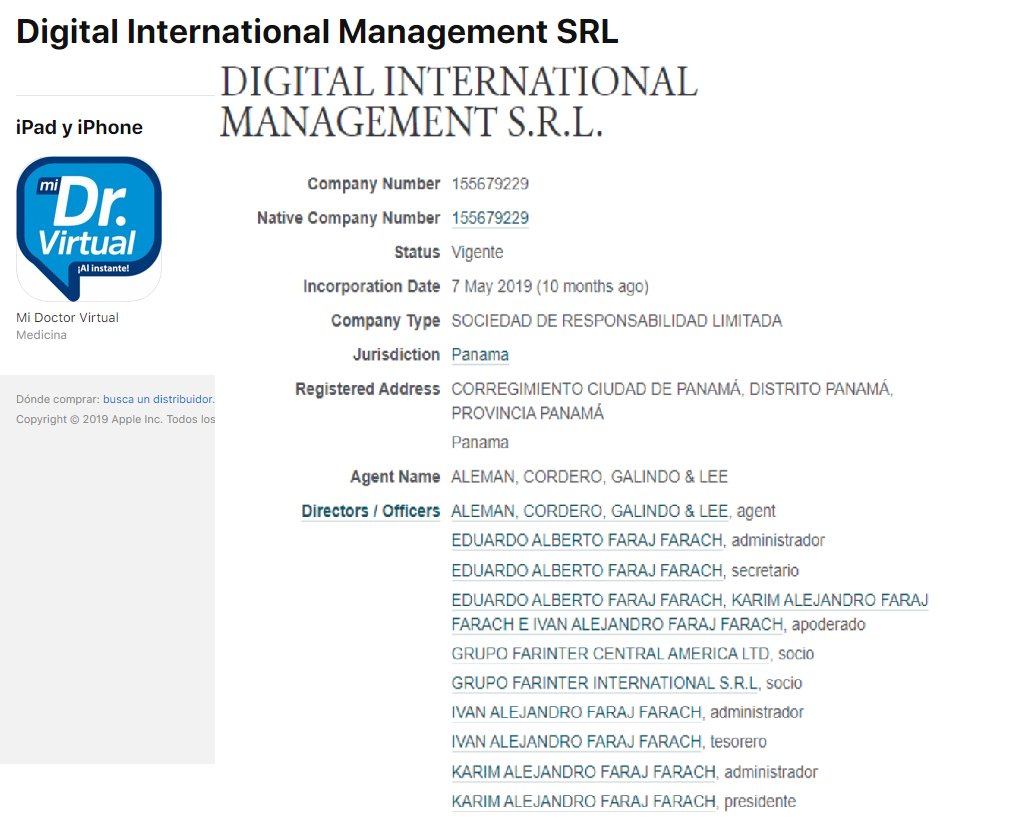
Task: Click the Mi Doctor Virtual app name
Action: pos(67,317)
